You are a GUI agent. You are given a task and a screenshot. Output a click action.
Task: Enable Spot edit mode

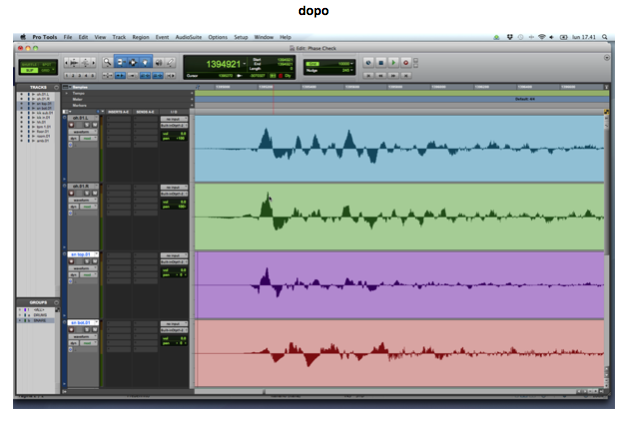(47, 64)
